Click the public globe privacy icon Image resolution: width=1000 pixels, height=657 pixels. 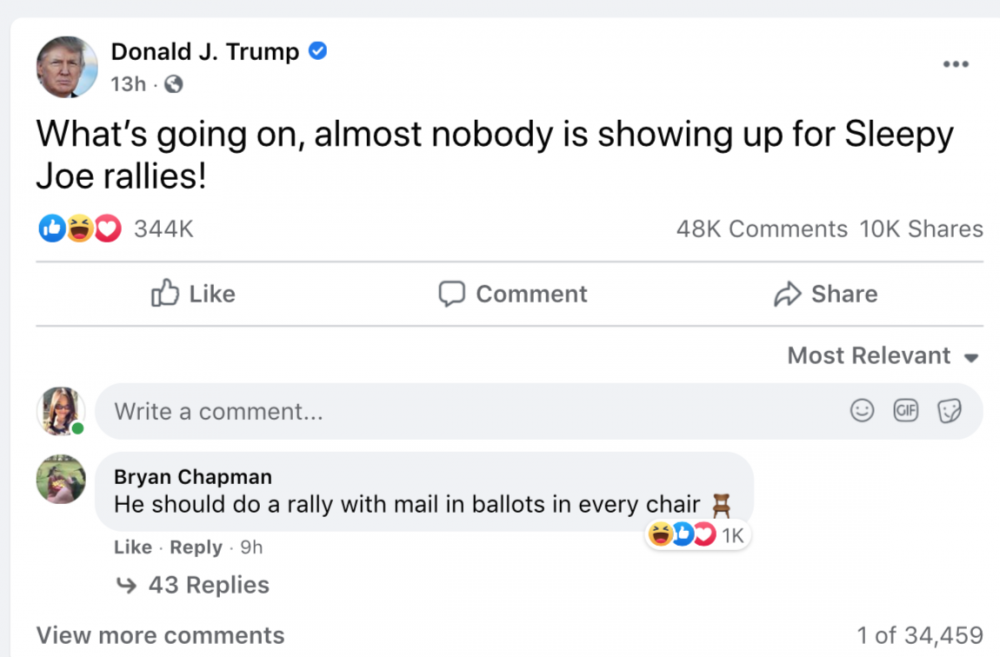point(174,84)
